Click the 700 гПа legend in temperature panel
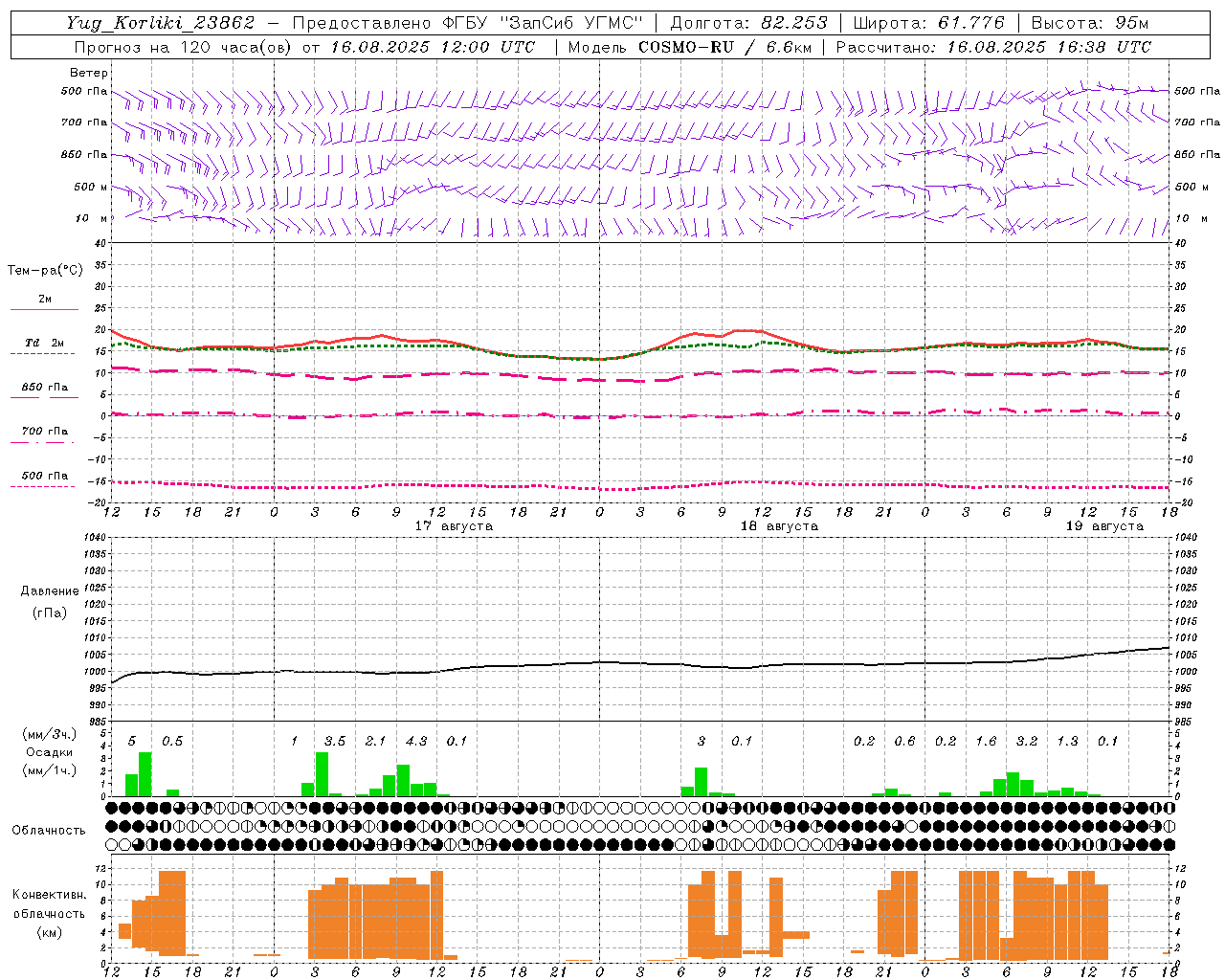Image resolution: width=1225 pixels, height=980 pixels. [x=45, y=432]
